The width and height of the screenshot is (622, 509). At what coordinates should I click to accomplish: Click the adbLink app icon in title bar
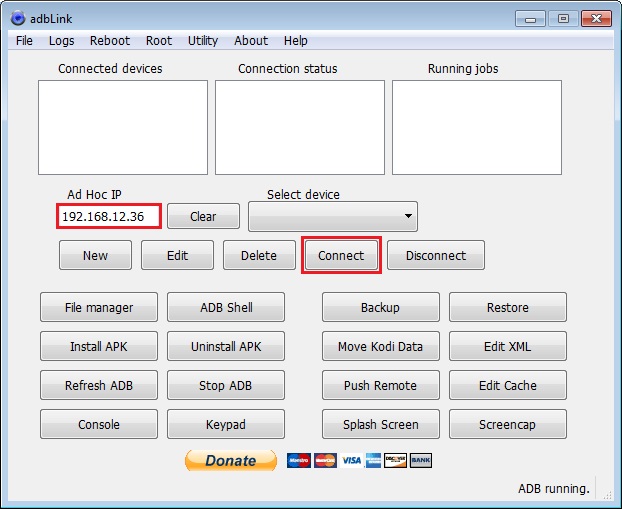click(18, 18)
